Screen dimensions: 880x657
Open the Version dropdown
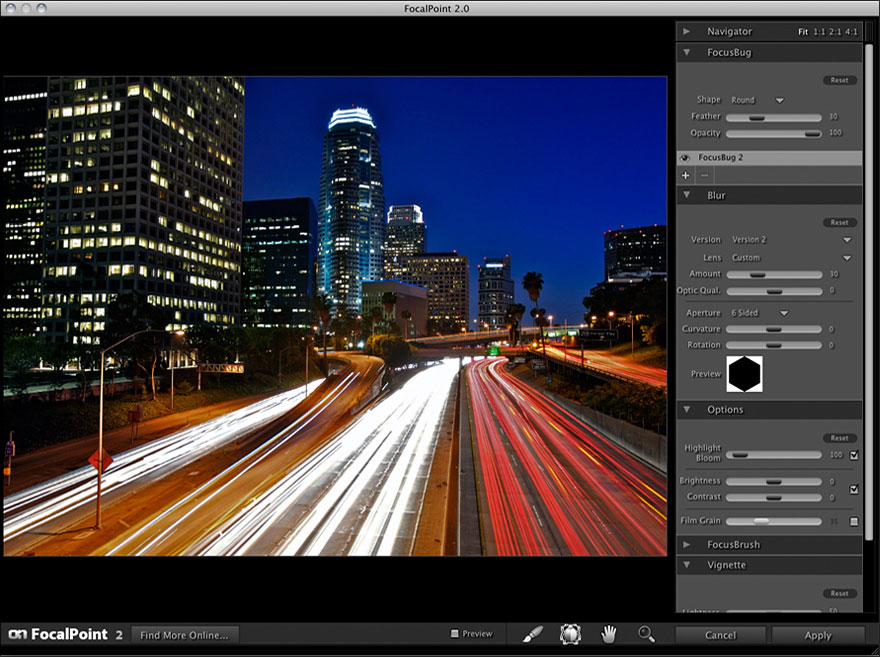[x=791, y=240]
